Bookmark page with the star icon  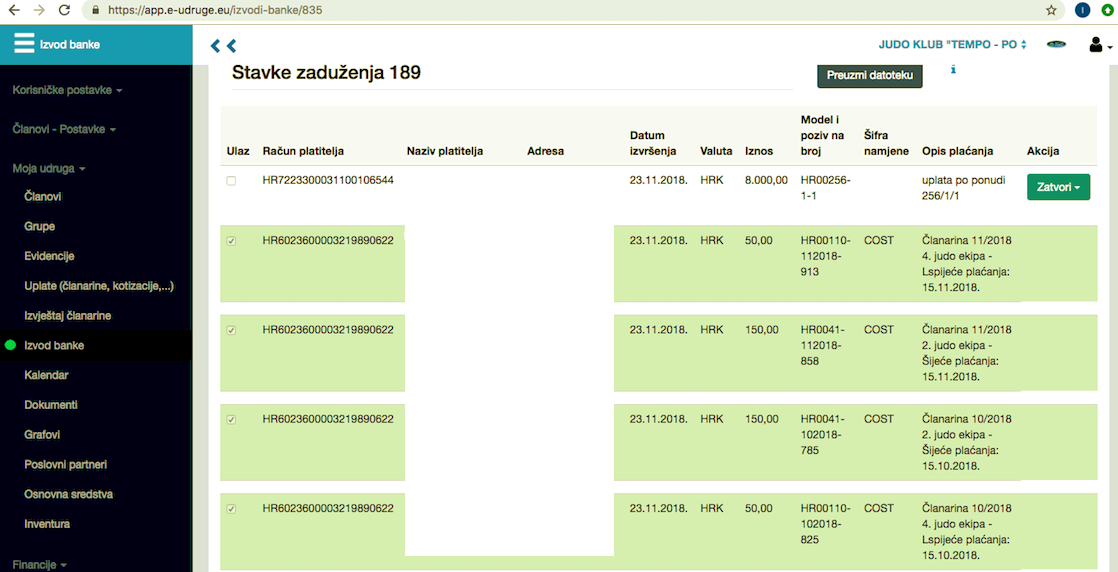point(1051,10)
